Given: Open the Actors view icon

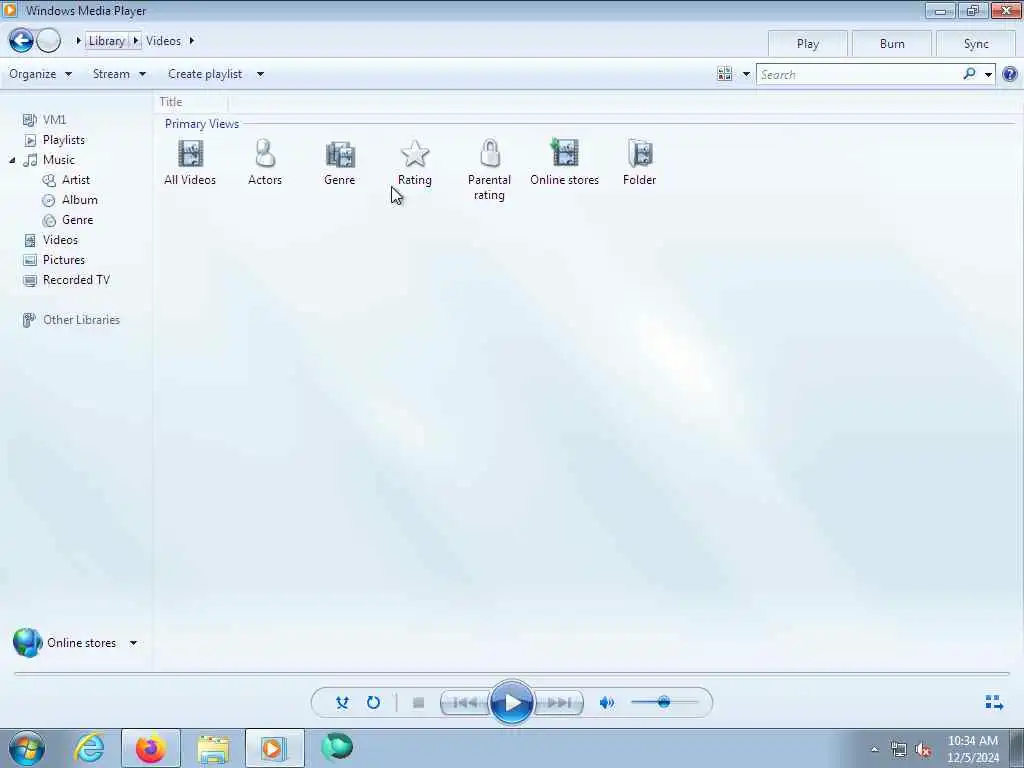Looking at the screenshot, I should [x=264, y=163].
